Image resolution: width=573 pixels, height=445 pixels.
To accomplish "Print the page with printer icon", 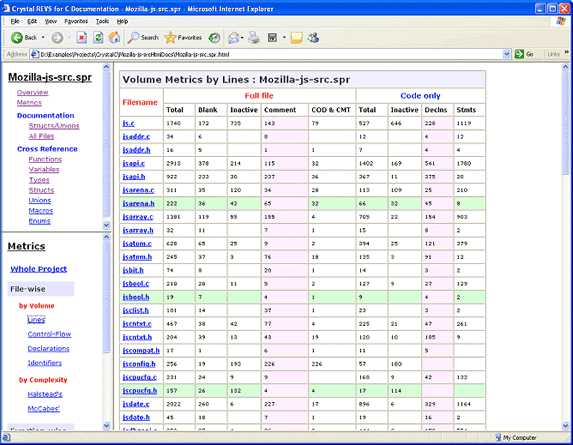I will tap(254, 37).
